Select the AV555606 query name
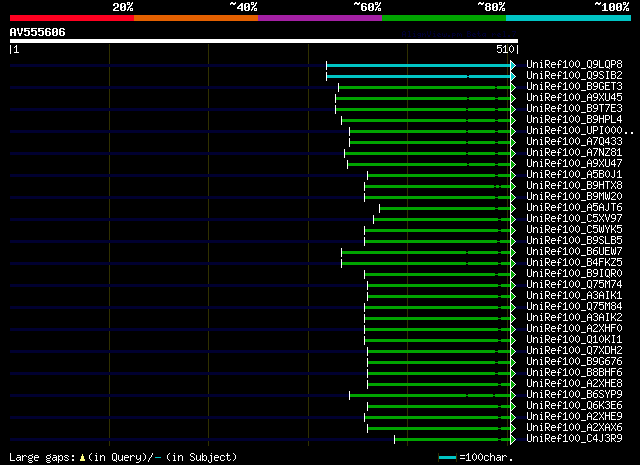Image resolution: width=640 pixels, height=465 pixels. 38,32
